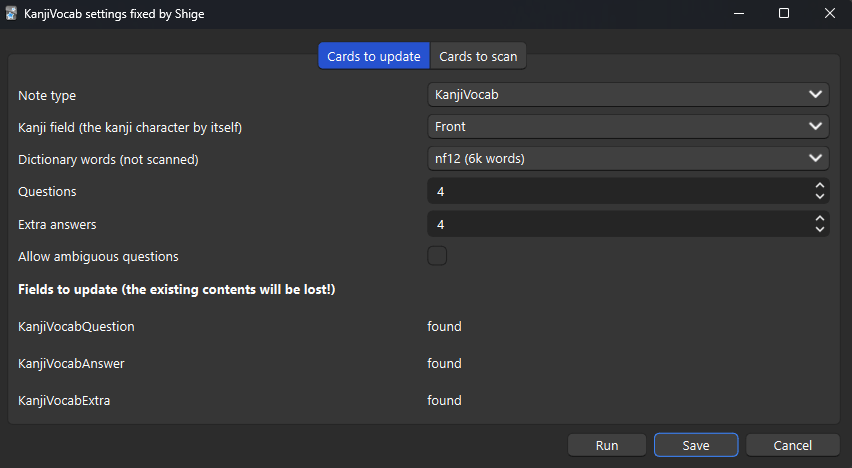Maximize the KanjiVocab settings window

click(784, 14)
